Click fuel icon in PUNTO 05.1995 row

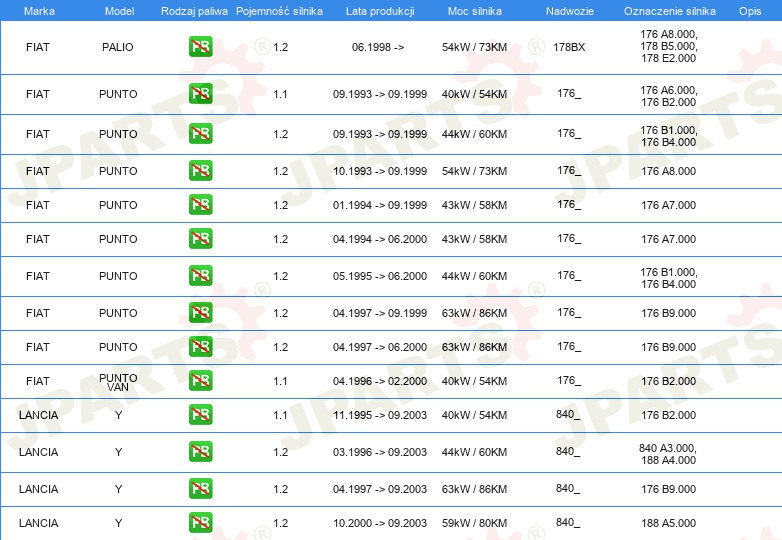click(200, 275)
